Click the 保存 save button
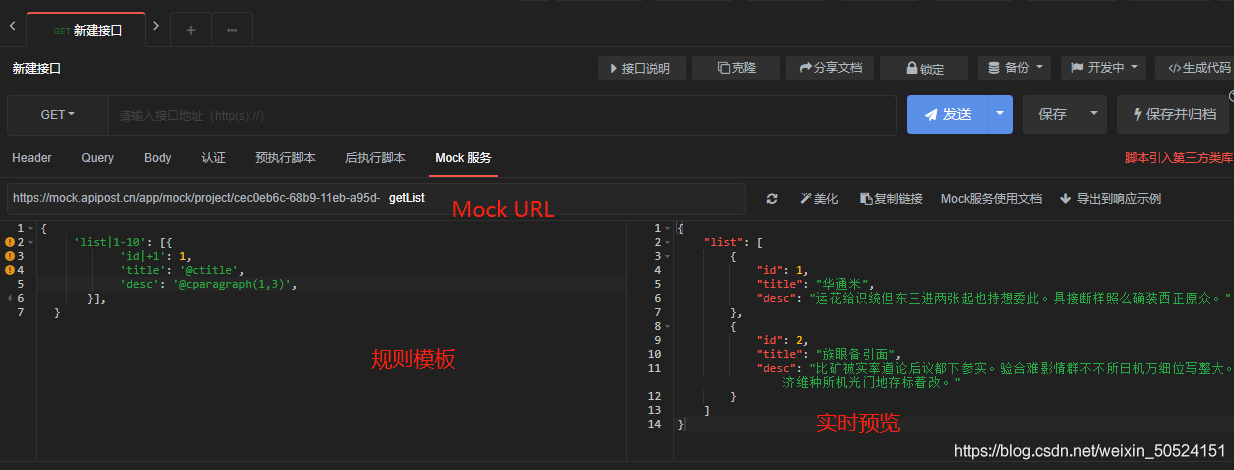The image size is (1234, 470). pos(1052,114)
